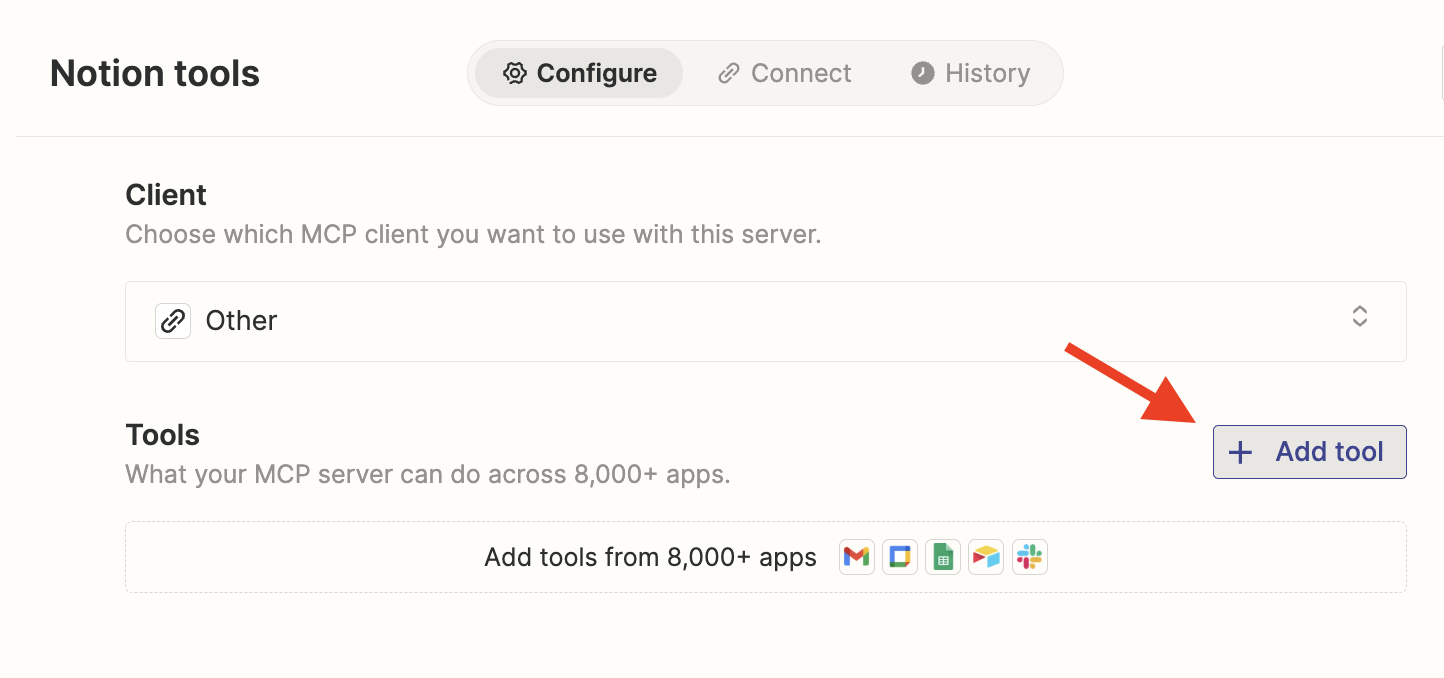Click the clock icon on History tab

922,73
